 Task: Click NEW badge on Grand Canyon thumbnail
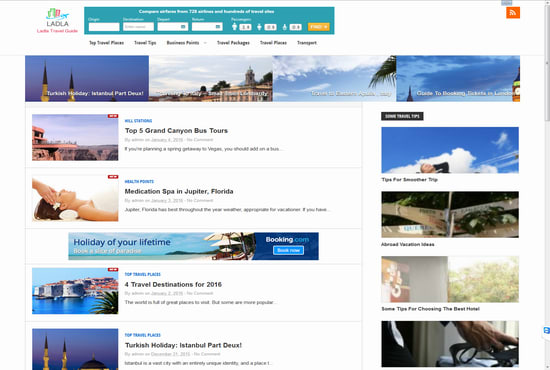click(113, 116)
